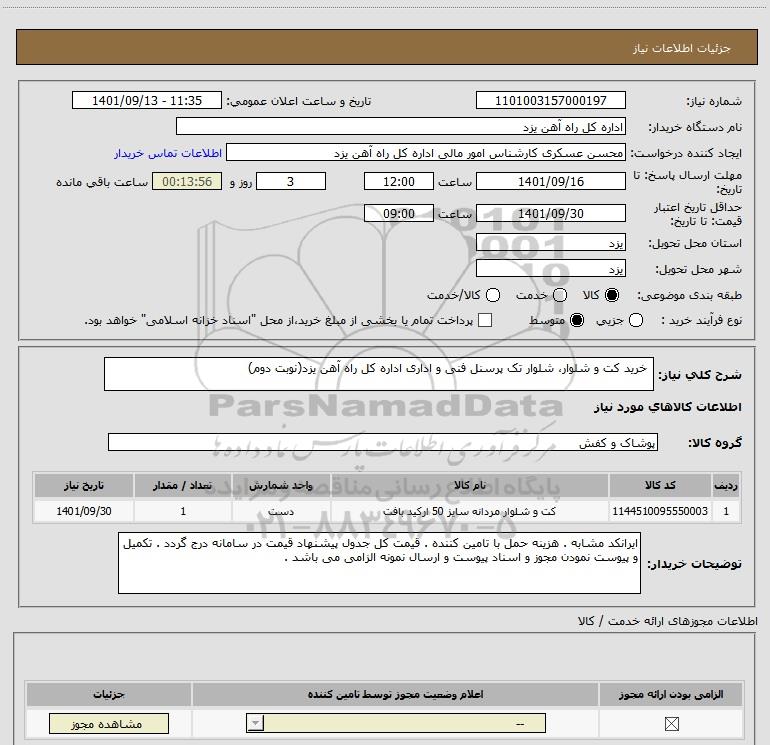
Task: Click need date cell 1401/09/30 in table
Action: pyautogui.click(x=84, y=511)
